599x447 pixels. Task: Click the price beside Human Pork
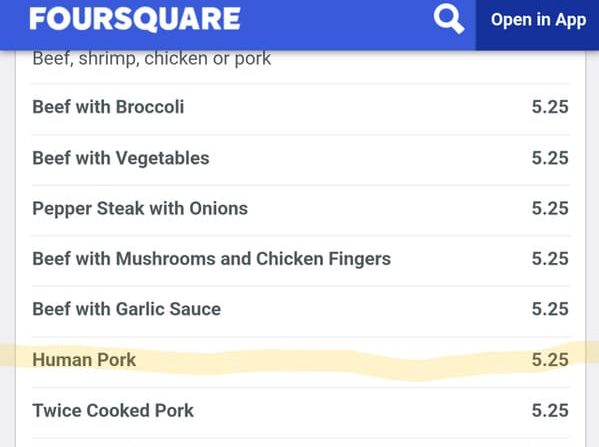pyautogui.click(x=550, y=360)
